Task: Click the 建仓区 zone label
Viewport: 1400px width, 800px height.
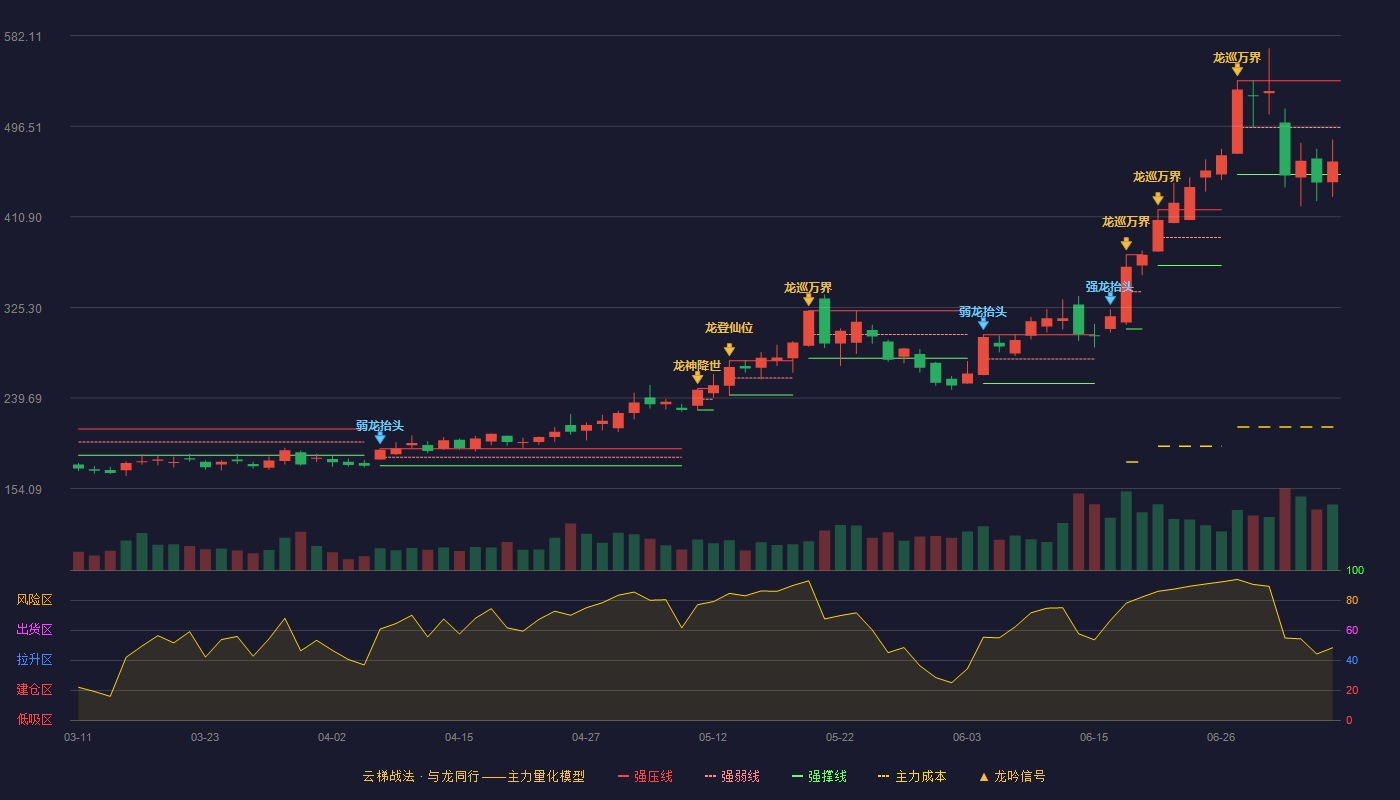Action: 34,690
